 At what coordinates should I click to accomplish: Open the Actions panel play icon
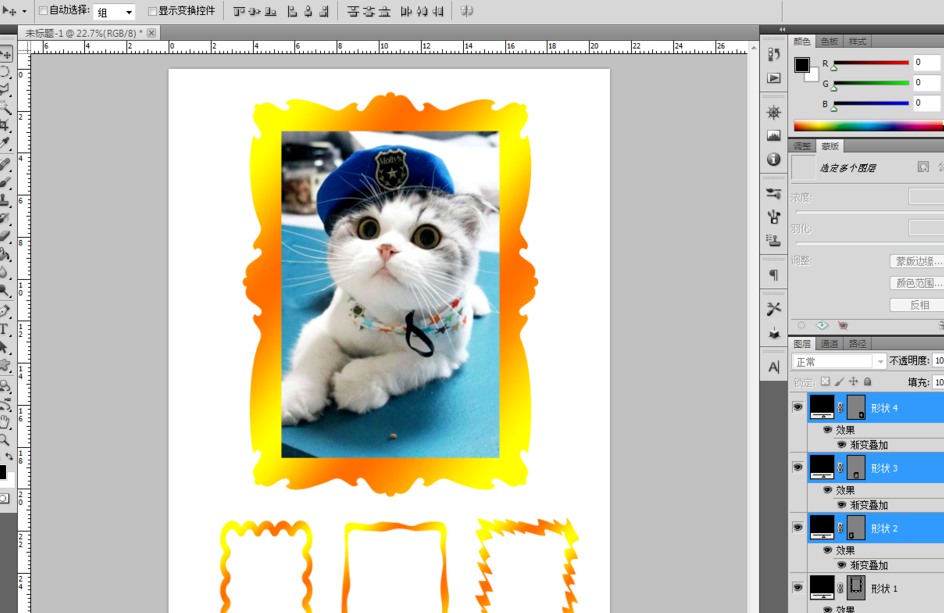774,78
